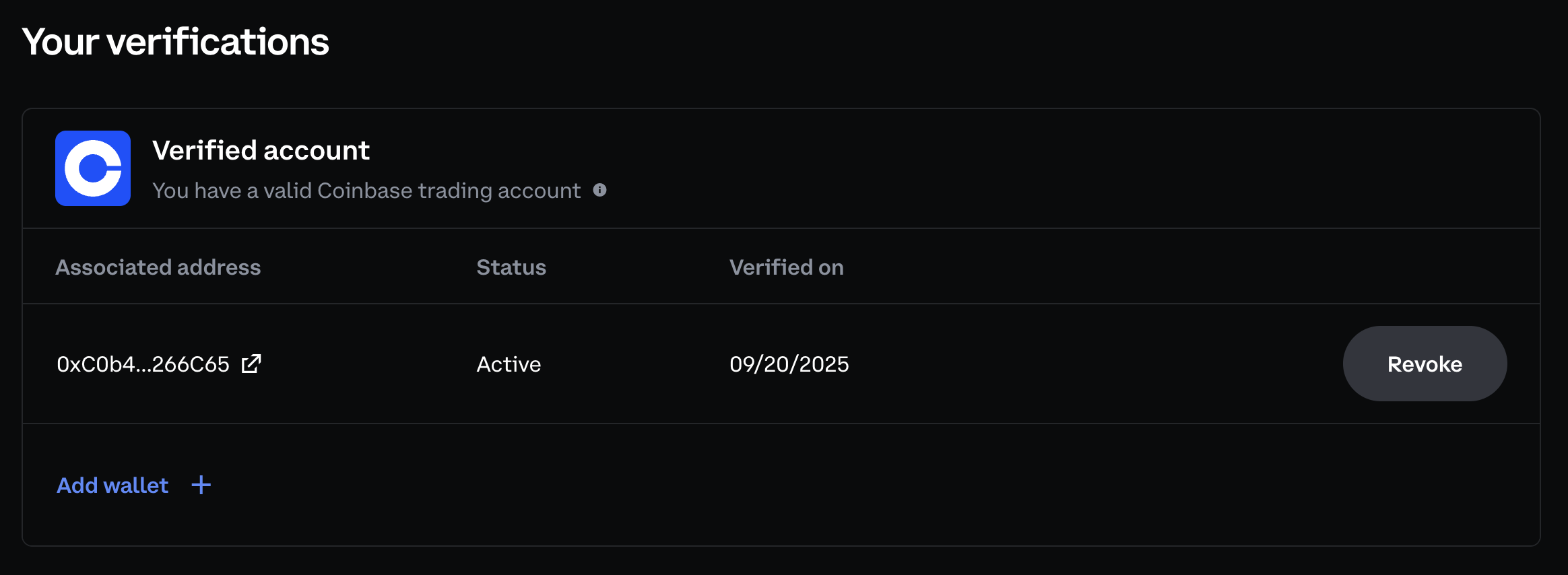Screen dimensions: 1568x575
Task: Click the Add wallet link
Action: (112, 485)
